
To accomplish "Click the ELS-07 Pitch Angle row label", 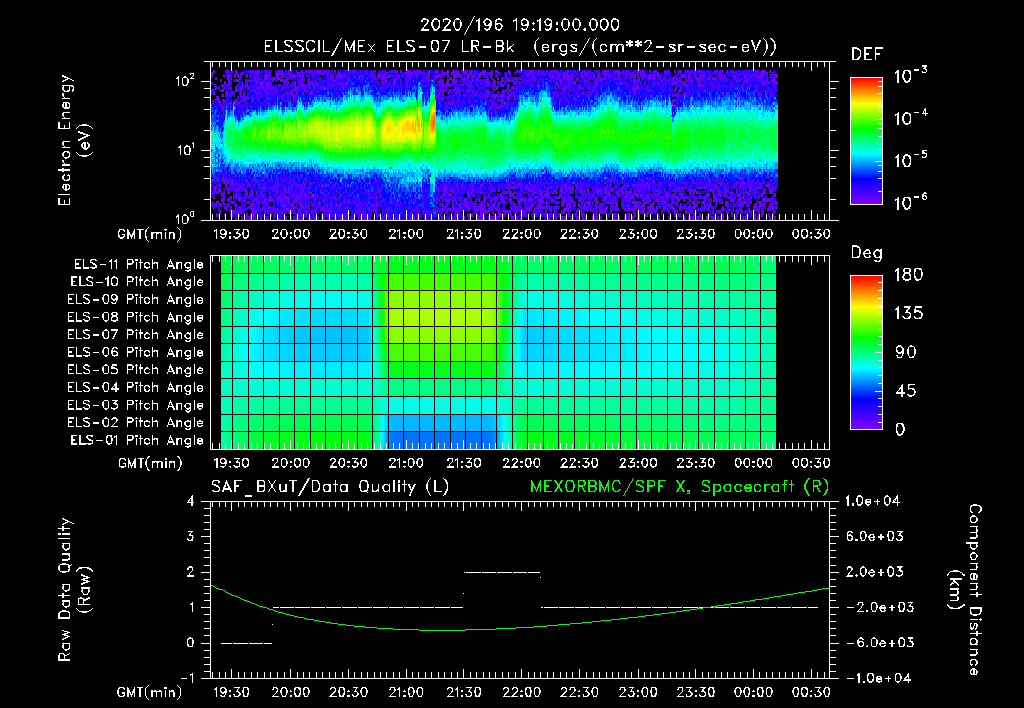I will click(136, 334).
